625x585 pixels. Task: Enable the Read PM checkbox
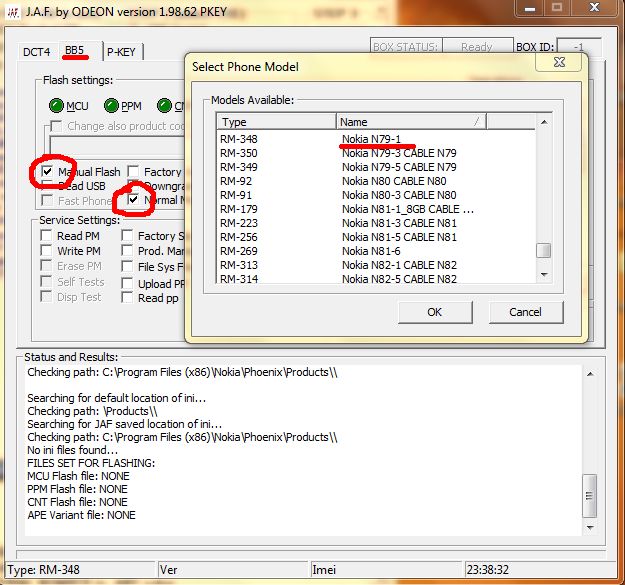(x=48, y=236)
